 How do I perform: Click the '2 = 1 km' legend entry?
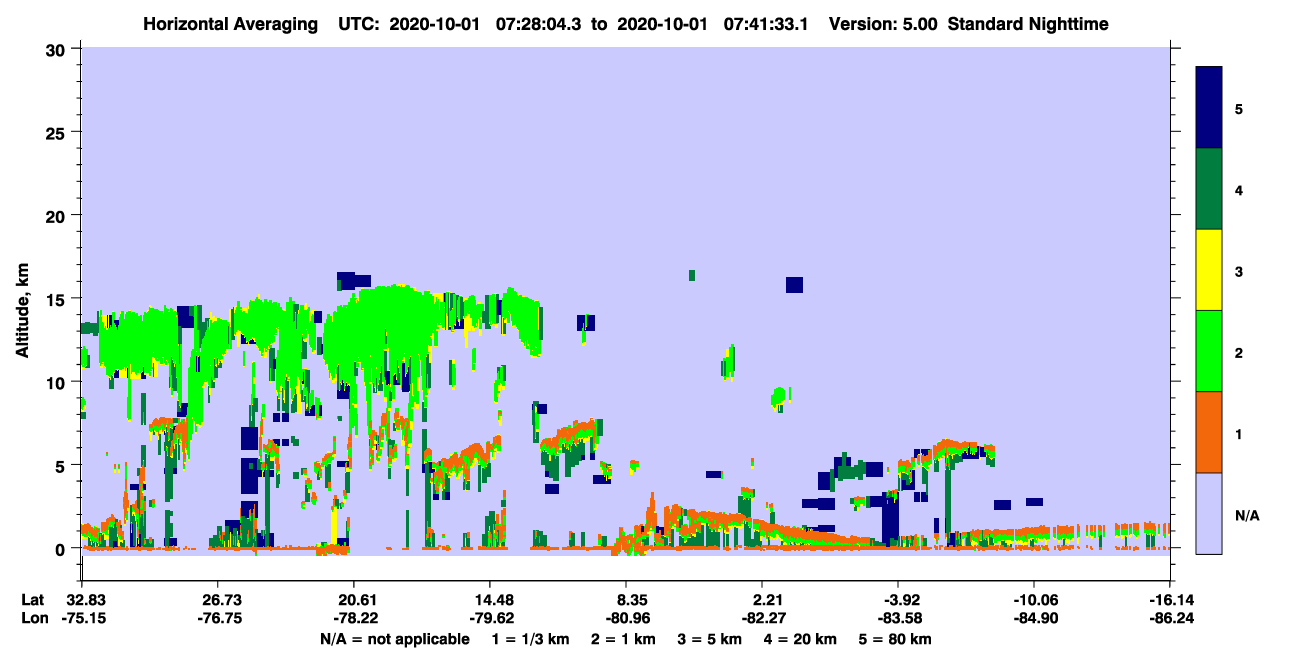625,639
